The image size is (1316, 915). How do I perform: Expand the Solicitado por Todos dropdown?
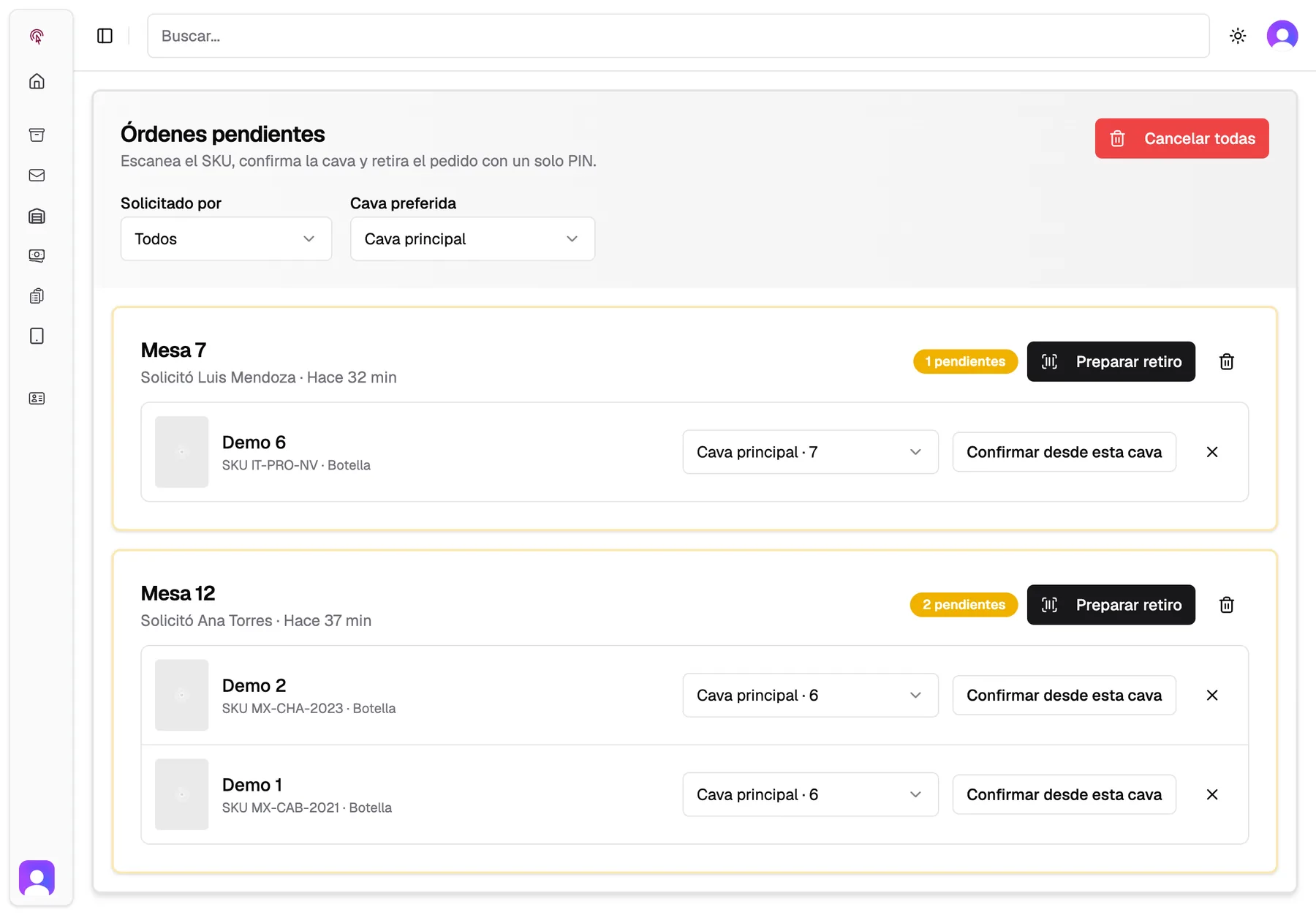pyautogui.click(x=226, y=238)
